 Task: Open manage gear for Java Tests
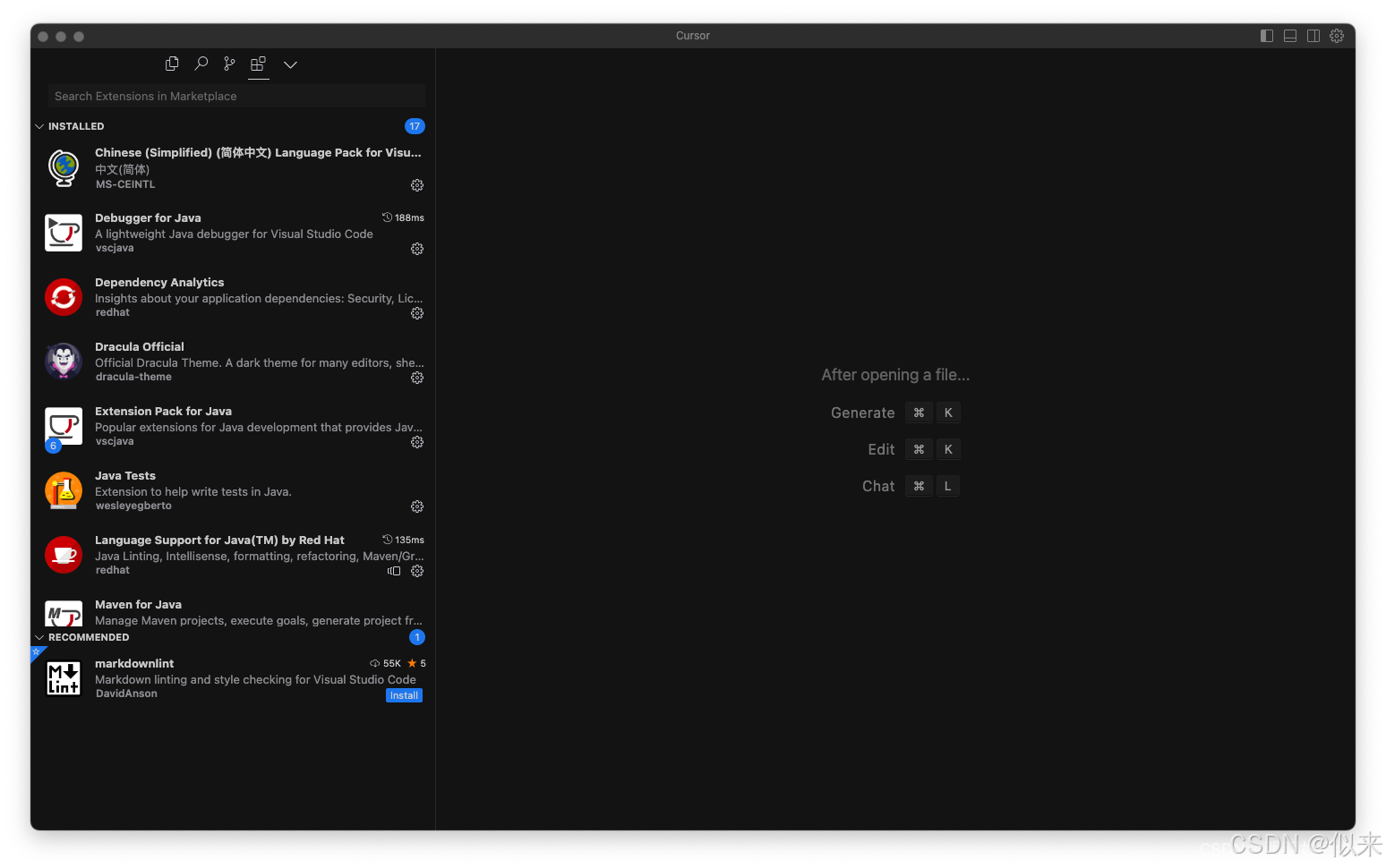click(417, 506)
